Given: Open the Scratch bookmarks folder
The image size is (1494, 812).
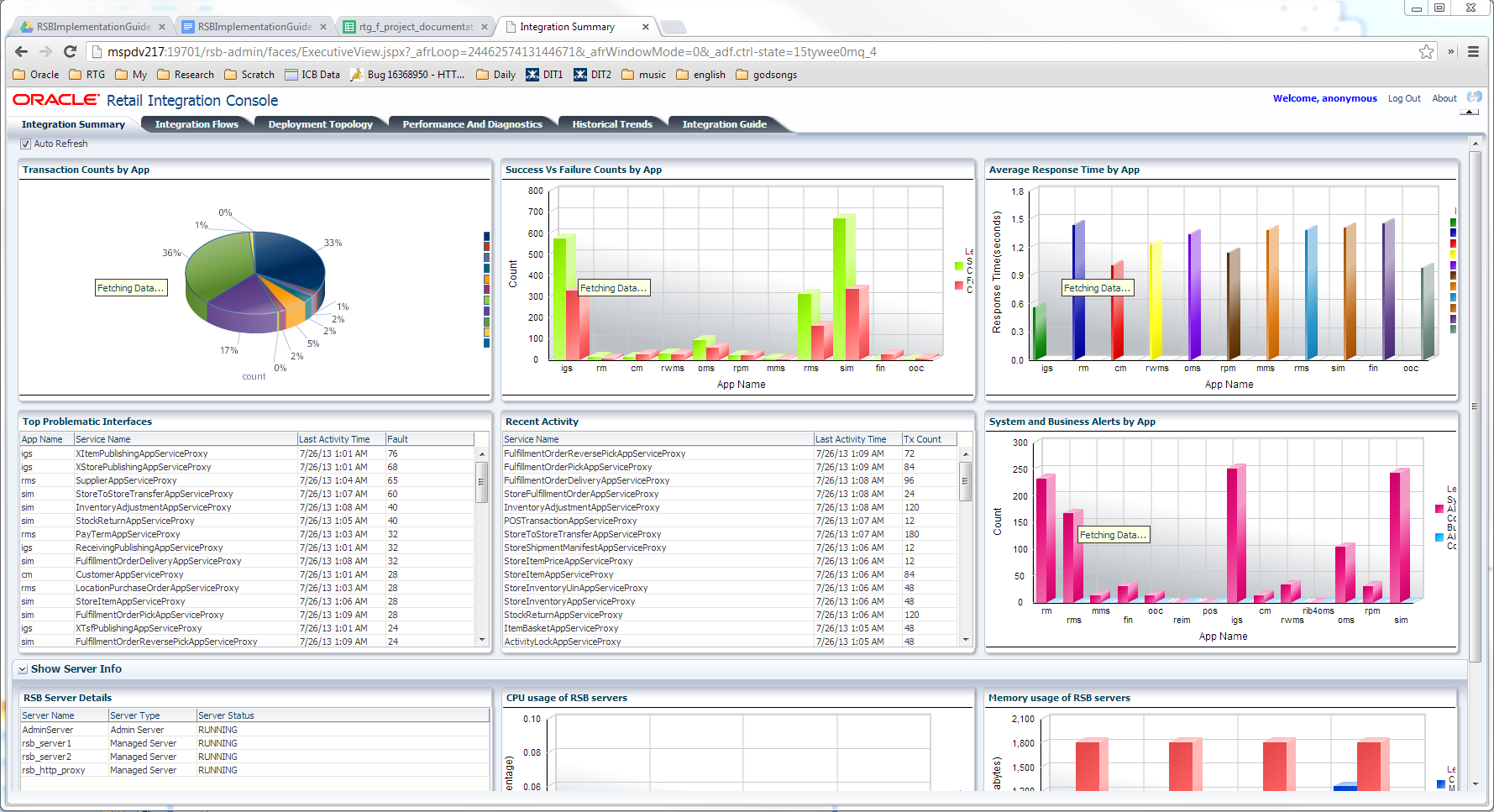Looking at the screenshot, I should click(x=249, y=75).
